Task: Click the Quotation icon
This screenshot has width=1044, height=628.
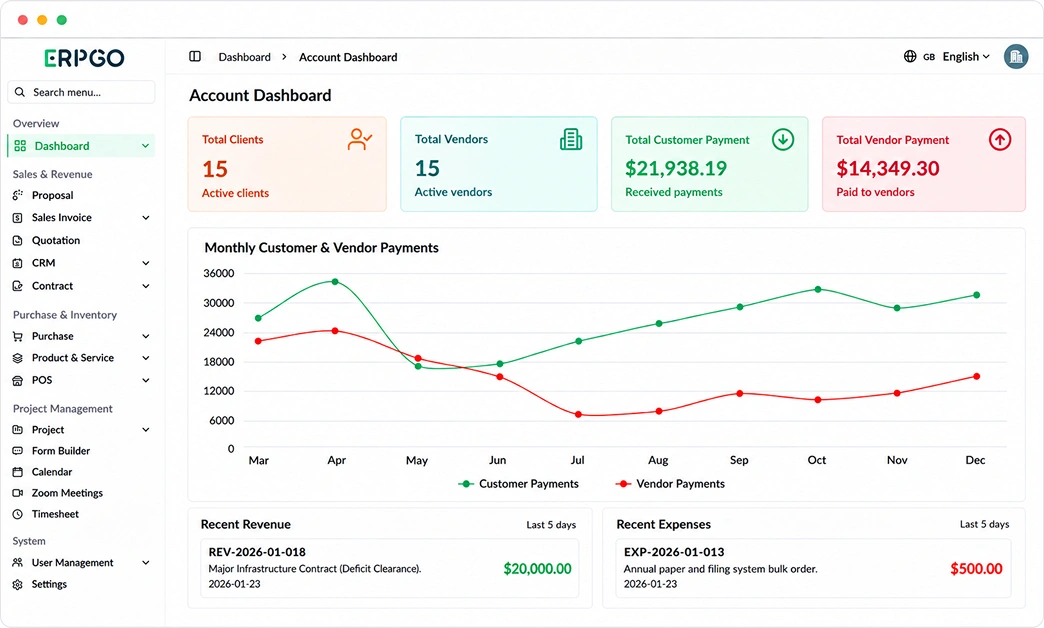Action: [18, 240]
